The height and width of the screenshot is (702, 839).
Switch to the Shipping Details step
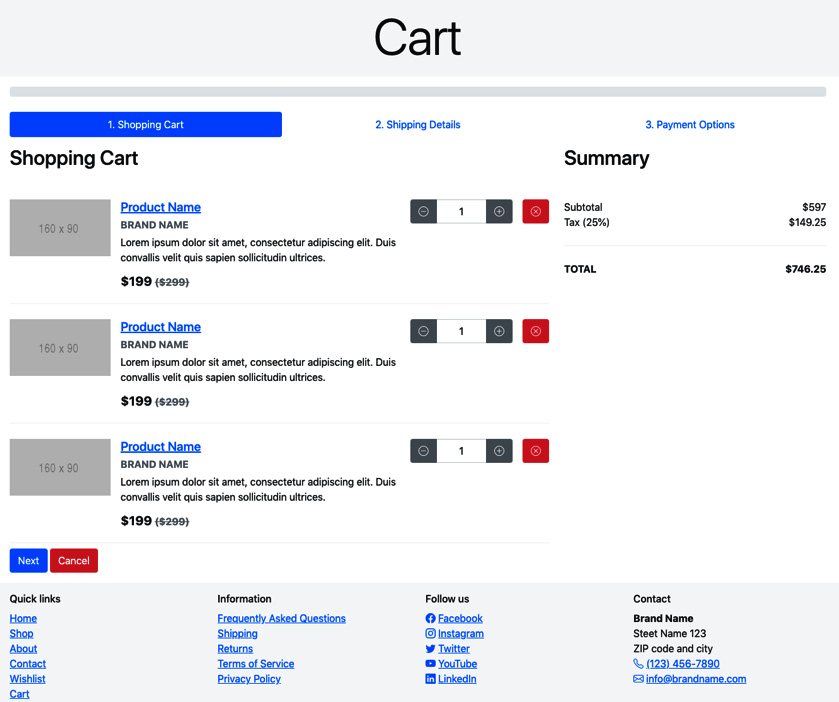[x=417, y=124]
